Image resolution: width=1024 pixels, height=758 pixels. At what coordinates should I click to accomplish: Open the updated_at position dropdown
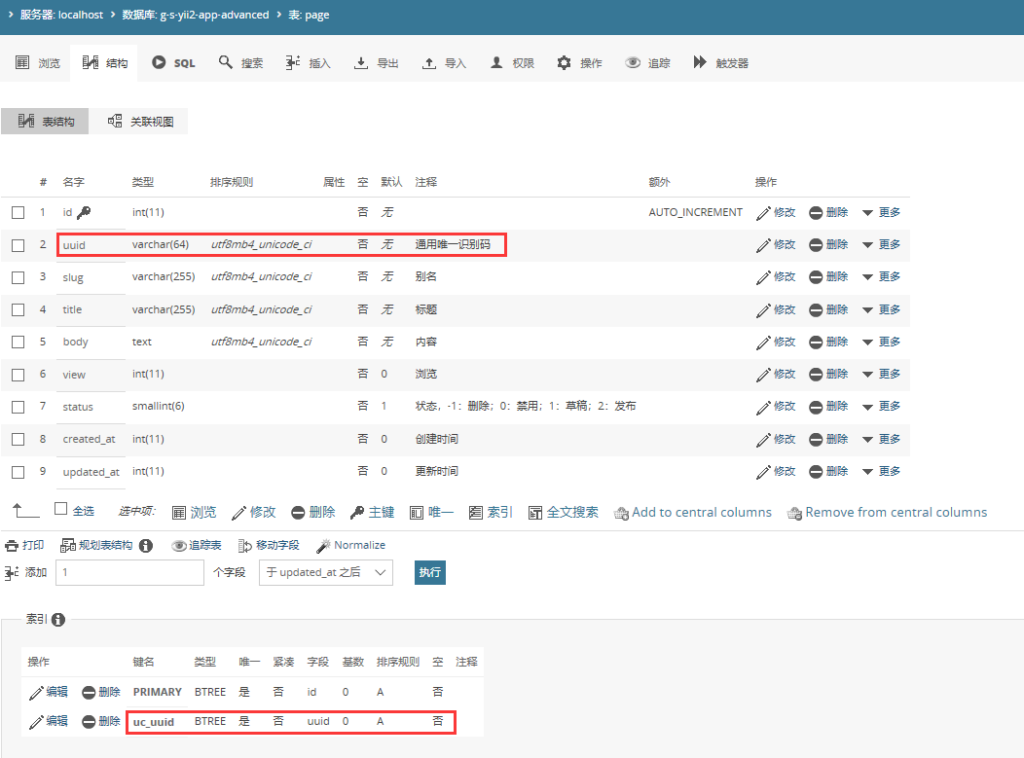point(326,573)
